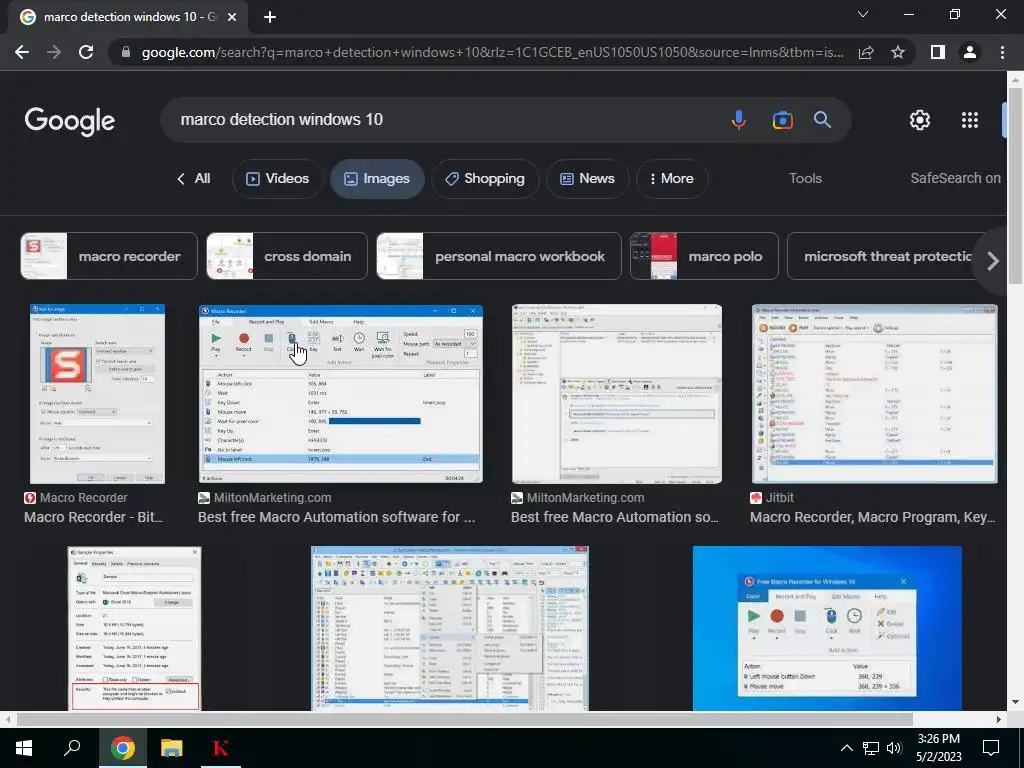1024x768 pixels.
Task: Click the voice search microphone icon
Action: [739, 120]
